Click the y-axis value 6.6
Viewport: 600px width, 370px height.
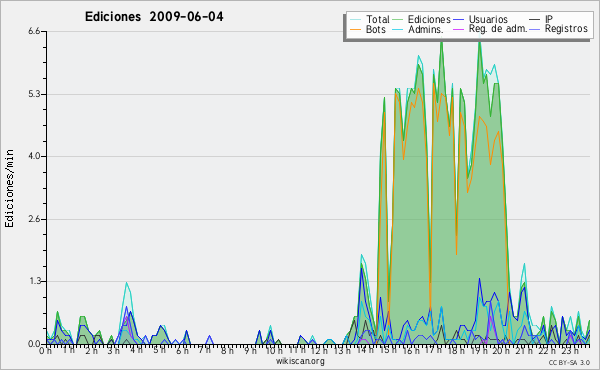pyautogui.click(x=34, y=31)
